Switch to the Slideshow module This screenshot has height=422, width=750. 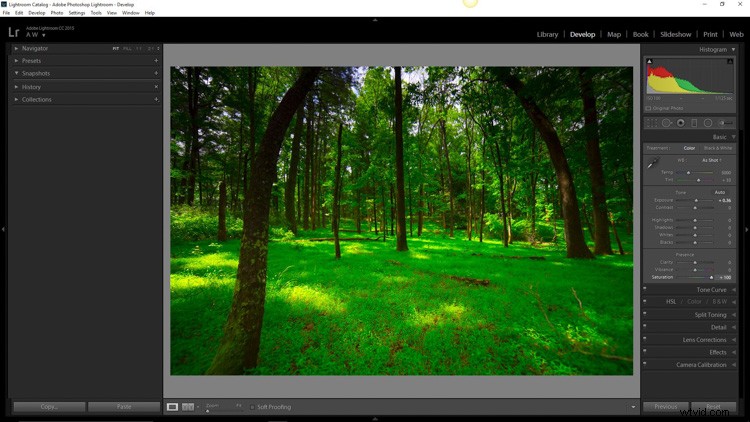(675, 34)
